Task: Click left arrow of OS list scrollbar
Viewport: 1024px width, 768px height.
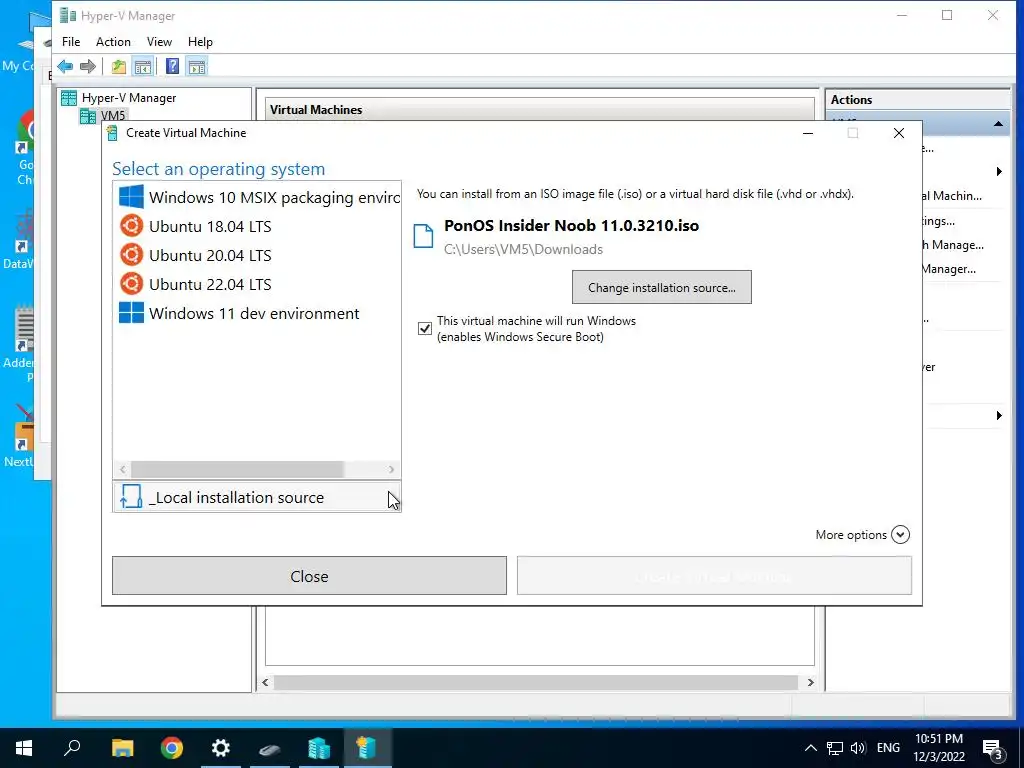Action: (x=123, y=470)
